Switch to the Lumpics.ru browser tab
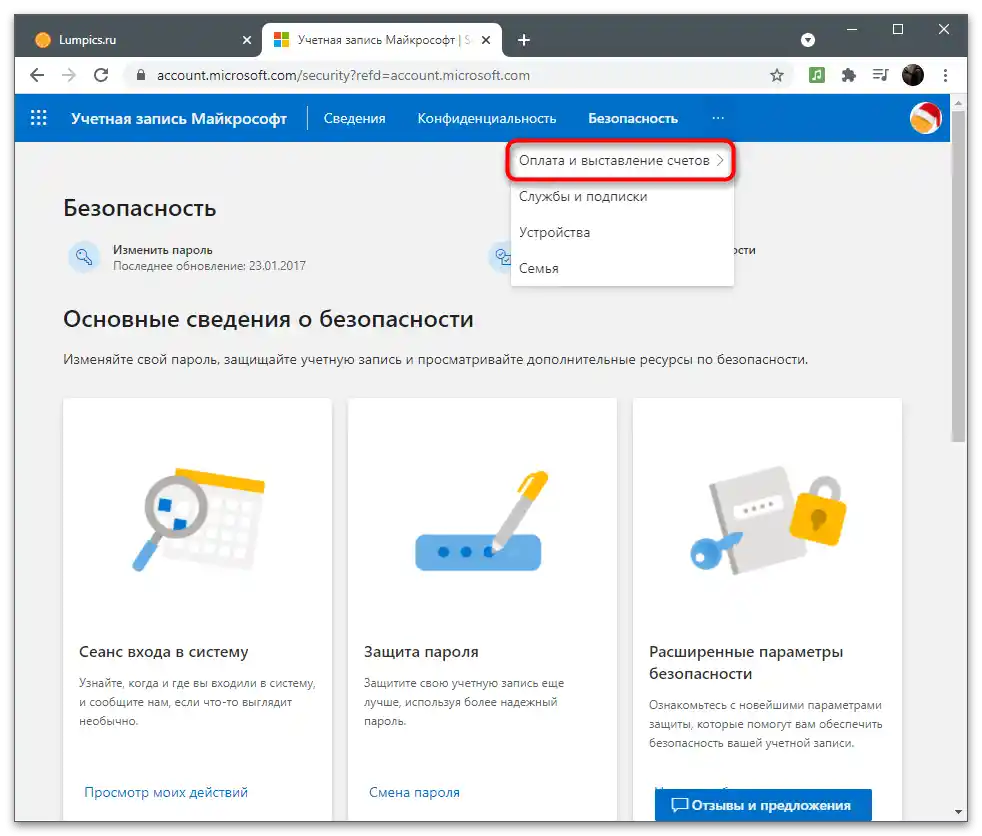 138,40
